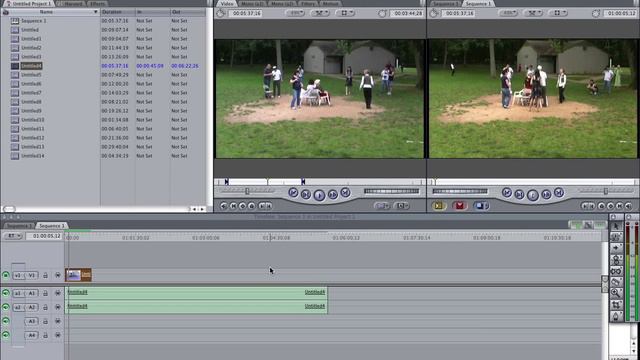640x360 pixels.
Task: Lock the A2 audio track
Action: coord(45,307)
